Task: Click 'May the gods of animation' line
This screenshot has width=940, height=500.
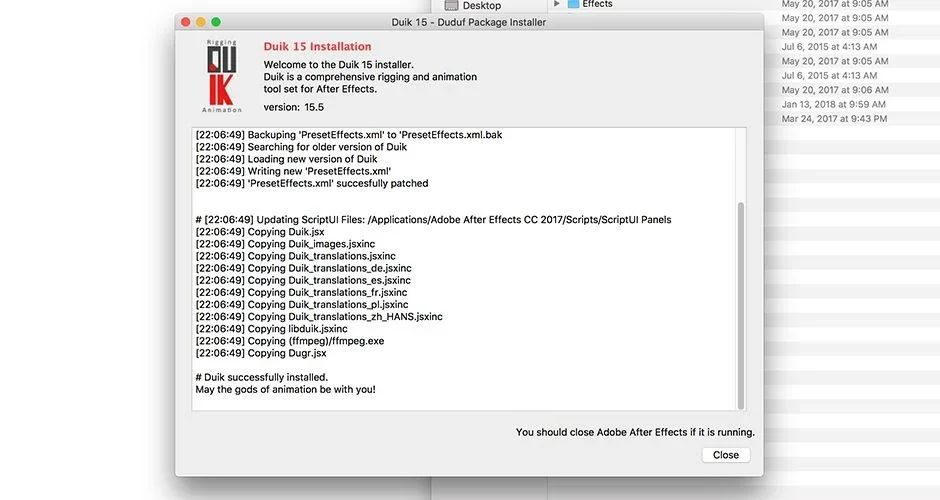Action: click(285, 390)
